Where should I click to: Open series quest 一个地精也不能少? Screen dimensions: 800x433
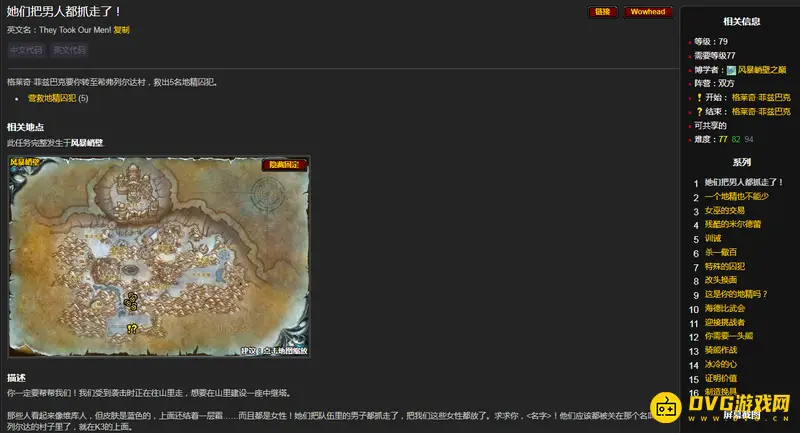[x=736, y=196]
